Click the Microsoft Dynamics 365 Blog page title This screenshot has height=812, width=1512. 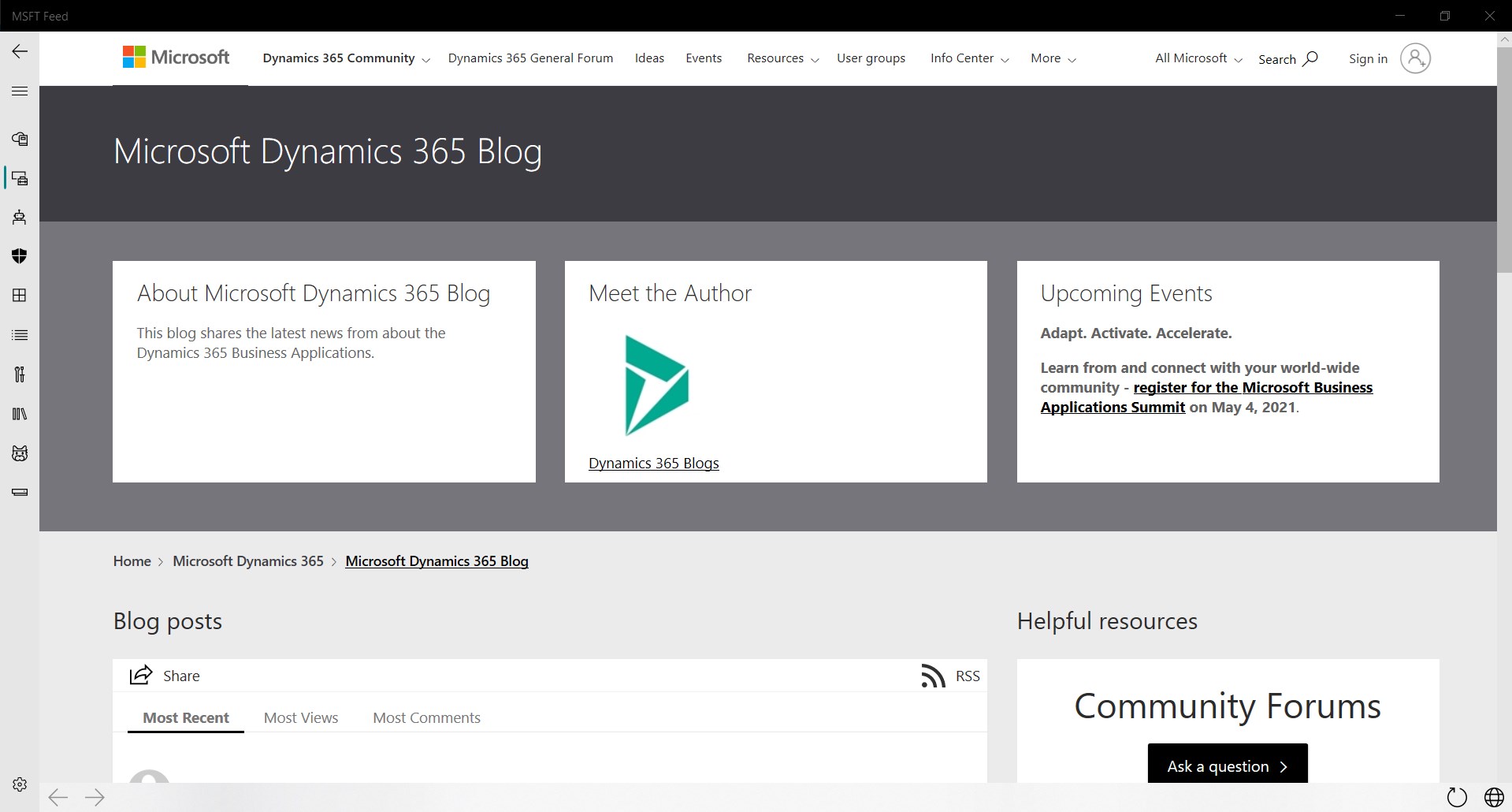(x=327, y=151)
